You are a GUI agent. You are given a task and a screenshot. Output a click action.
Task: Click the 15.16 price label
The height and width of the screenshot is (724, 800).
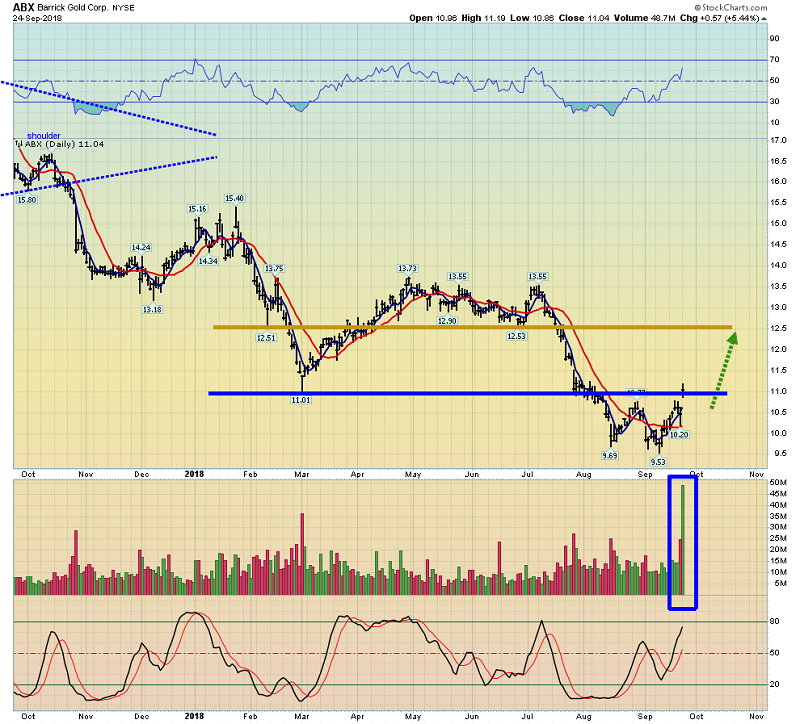[197, 209]
